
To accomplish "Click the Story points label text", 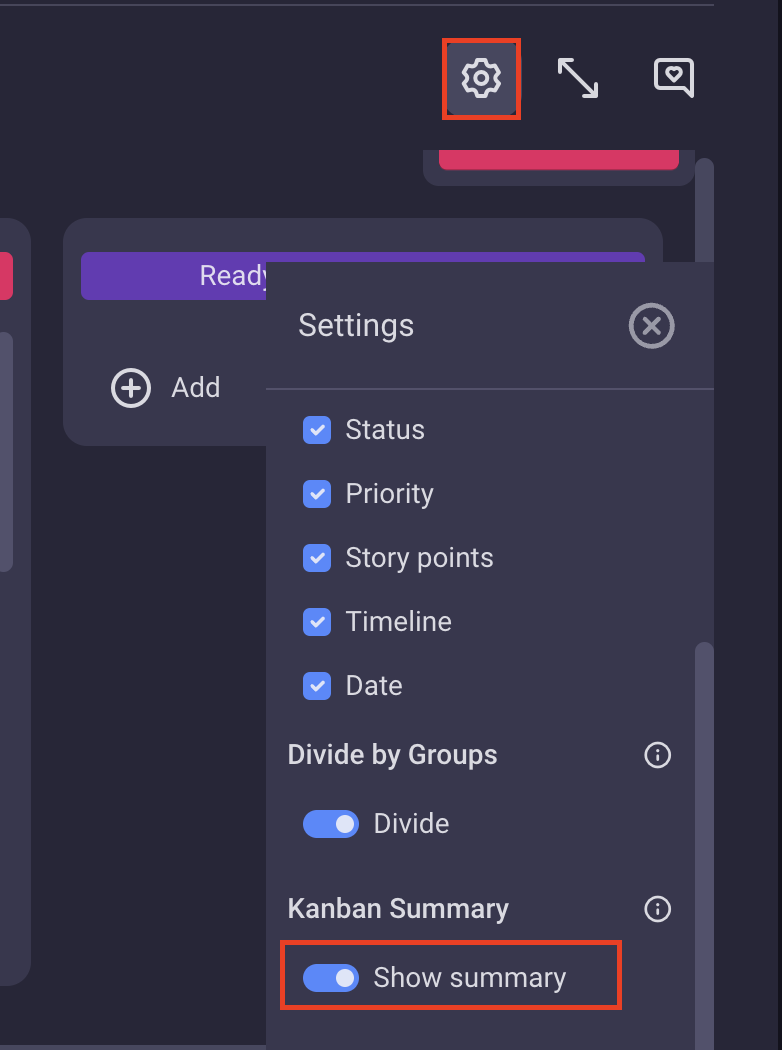I will (419, 558).
